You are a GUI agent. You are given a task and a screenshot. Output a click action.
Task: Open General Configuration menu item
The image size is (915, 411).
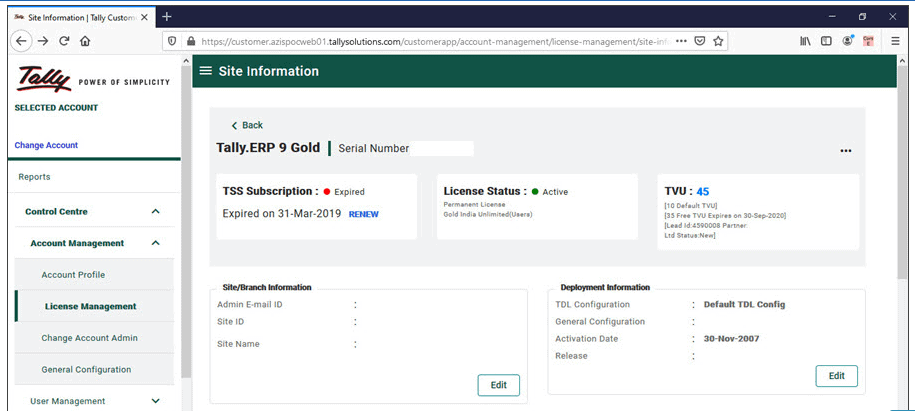click(86, 370)
